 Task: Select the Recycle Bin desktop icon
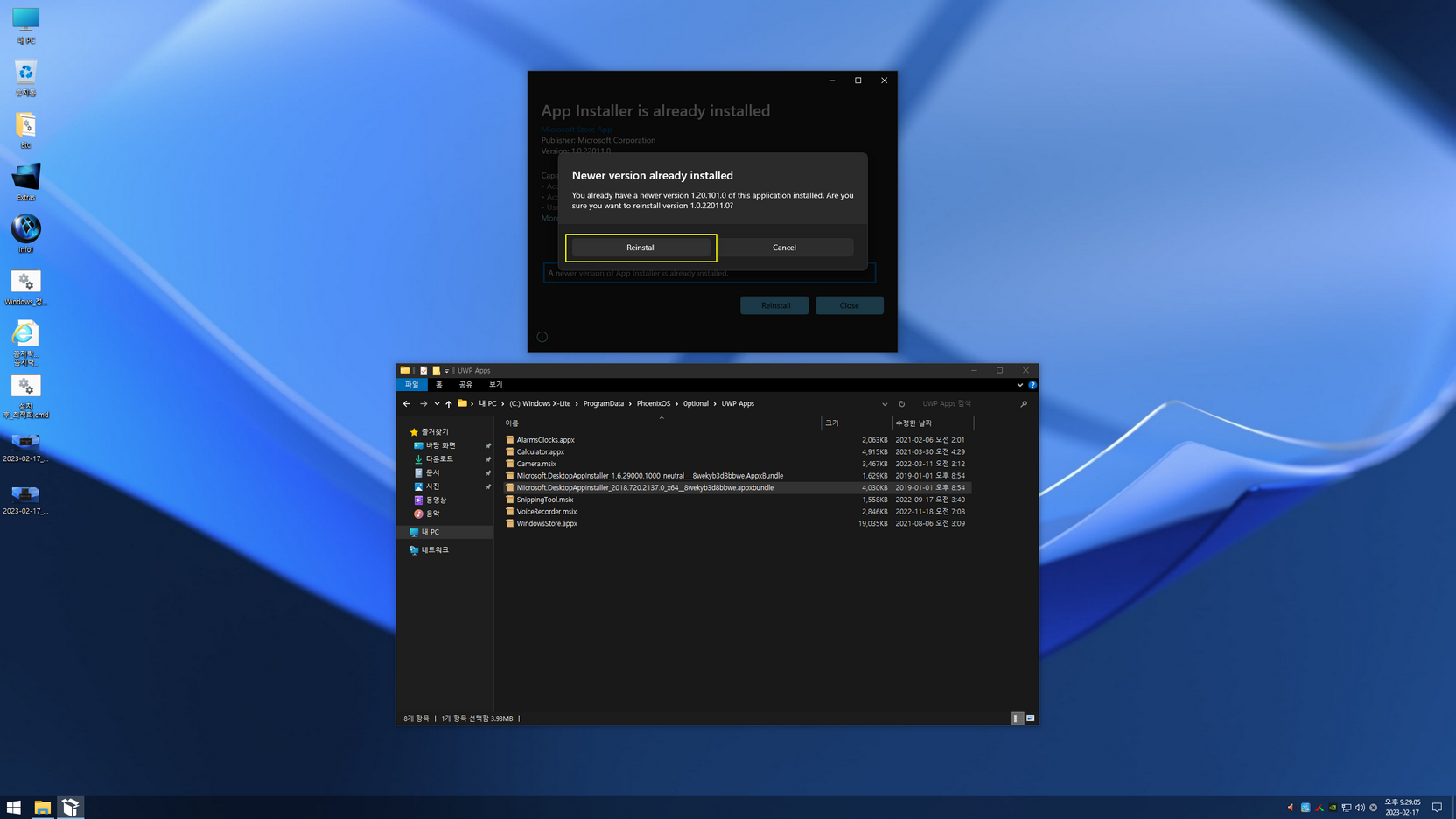click(25, 78)
